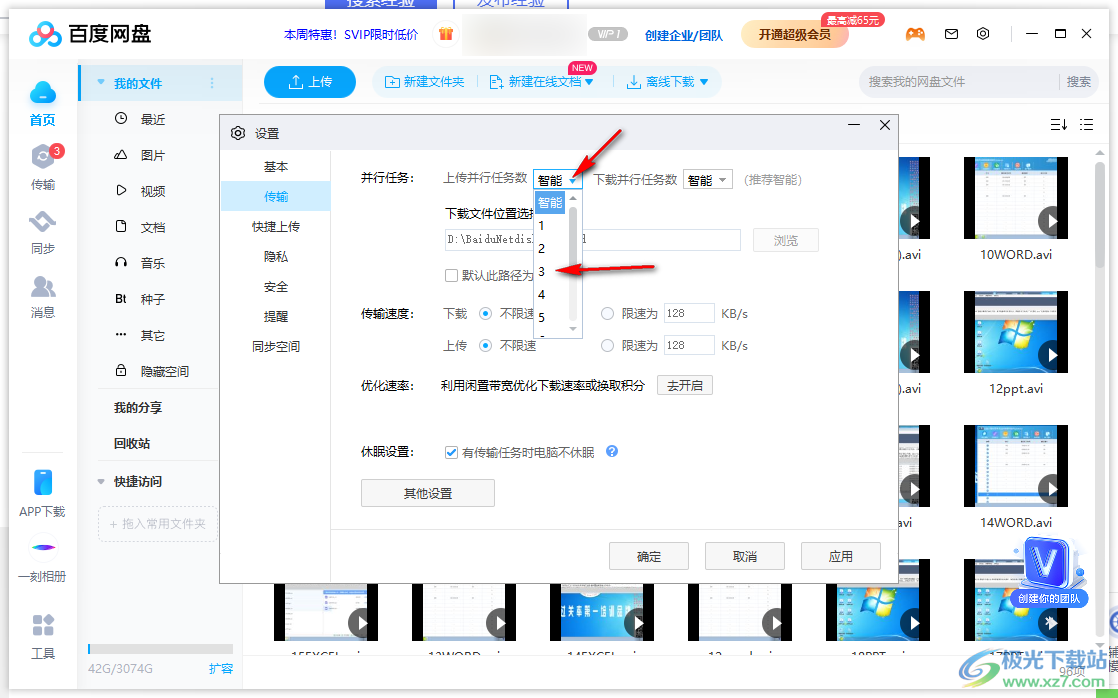The height and width of the screenshot is (698, 1118).
Task: Open the Transfer icon with badge
Action: coord(44,156)
